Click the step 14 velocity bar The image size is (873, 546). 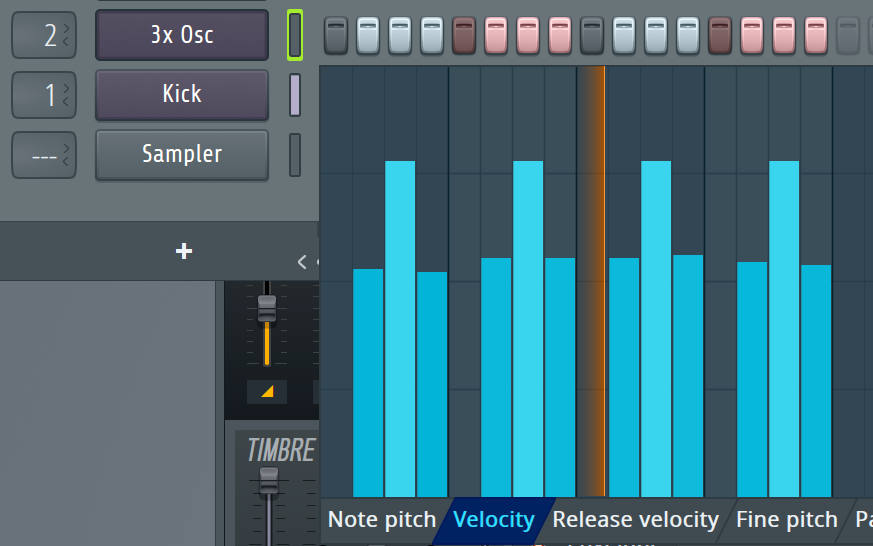(x=752, y=380)
